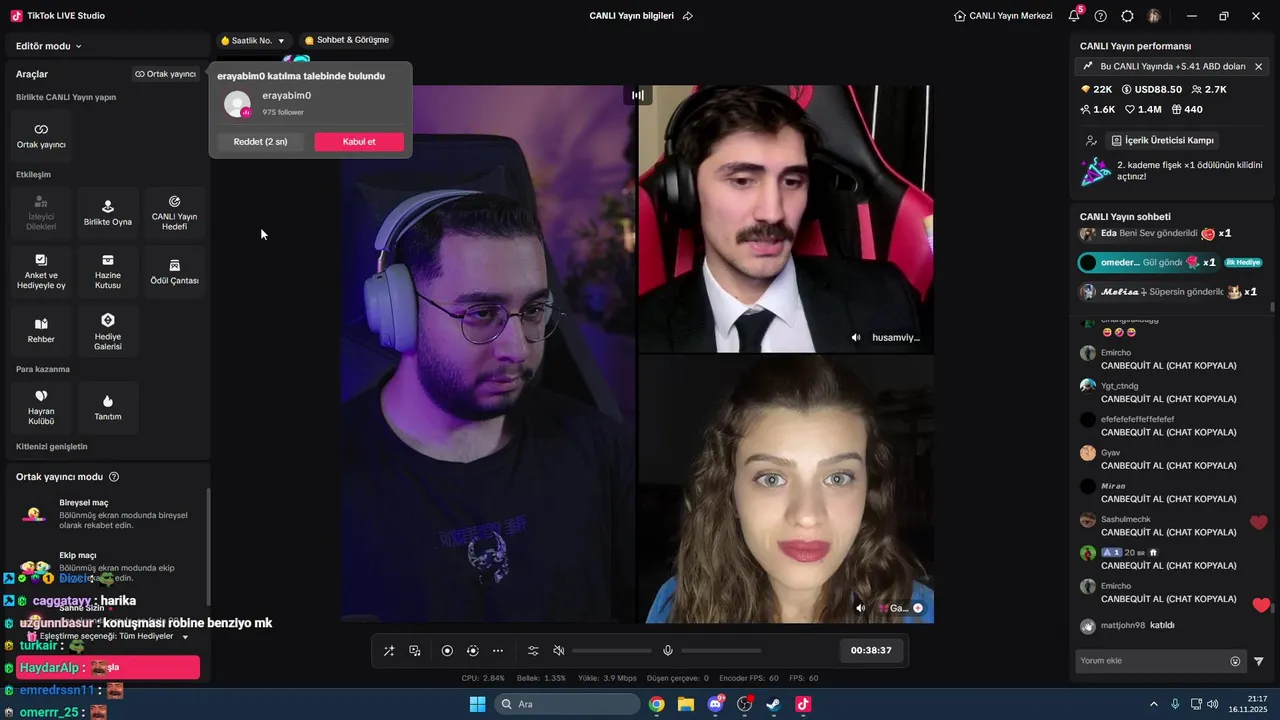Reject the join request with Reddet
This screenshot has height=720, width=1280.
tap(260, 142)
